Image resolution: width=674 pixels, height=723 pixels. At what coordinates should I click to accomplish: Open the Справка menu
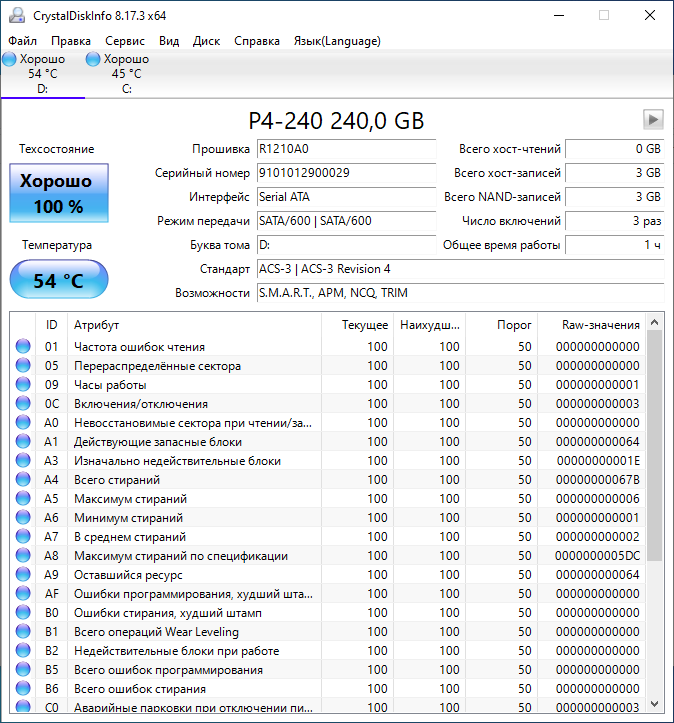coord(257,41)
